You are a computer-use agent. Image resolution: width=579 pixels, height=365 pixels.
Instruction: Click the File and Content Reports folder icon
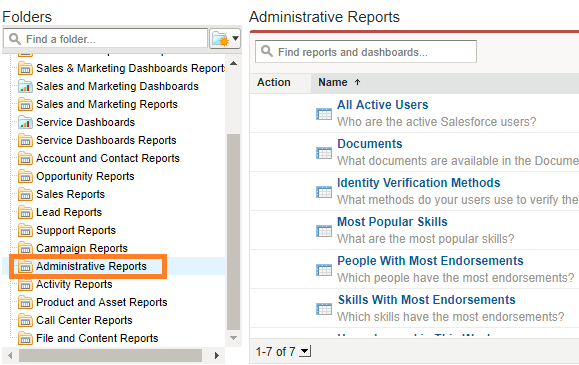(x=25, y=338)
